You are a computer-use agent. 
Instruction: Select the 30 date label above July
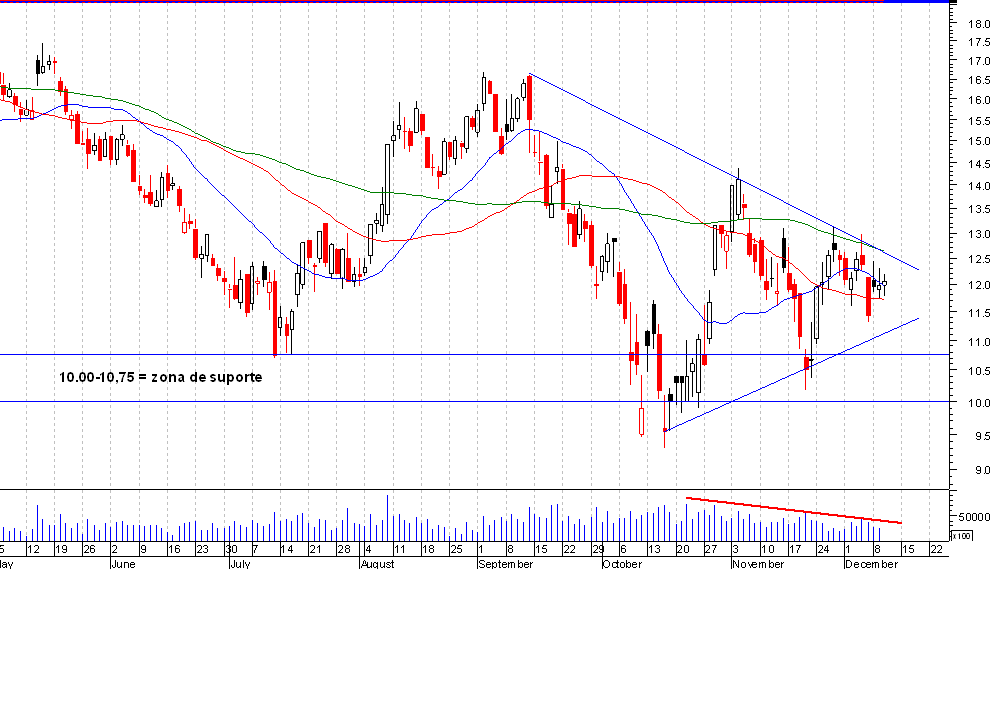(x=231, y=550)
